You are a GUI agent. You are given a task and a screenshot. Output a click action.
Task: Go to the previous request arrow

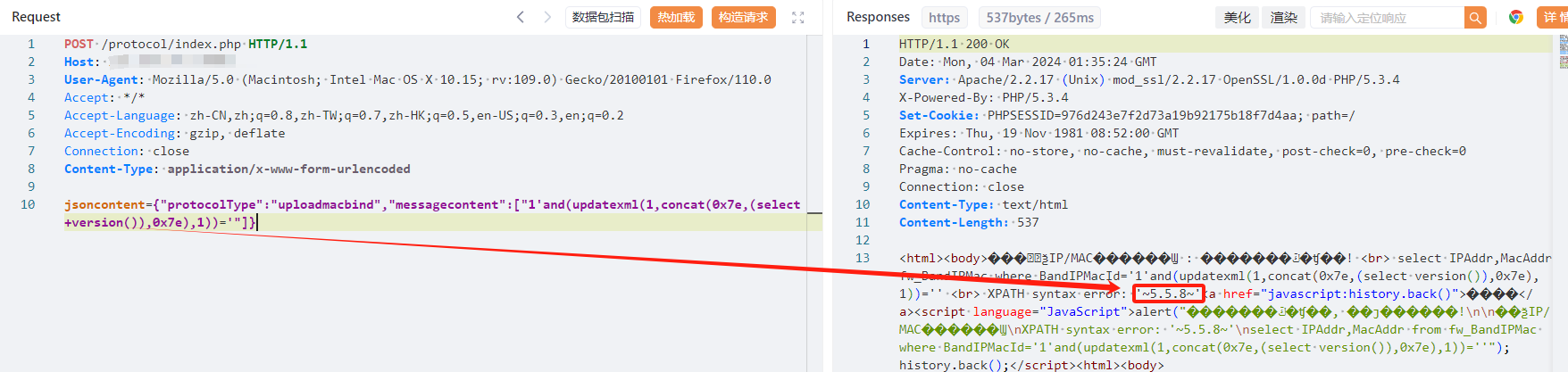[521, 17]
